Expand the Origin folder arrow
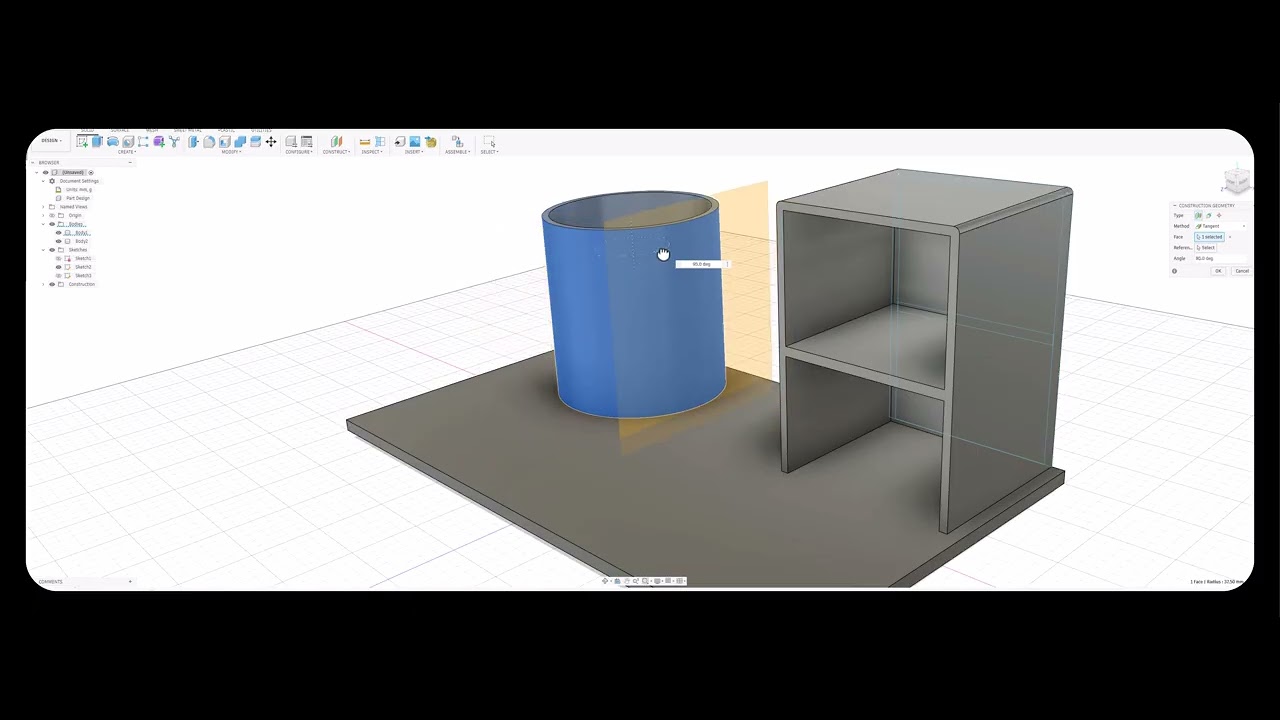This screenshot has width=1280, height=720. click(x=43, y=215)
